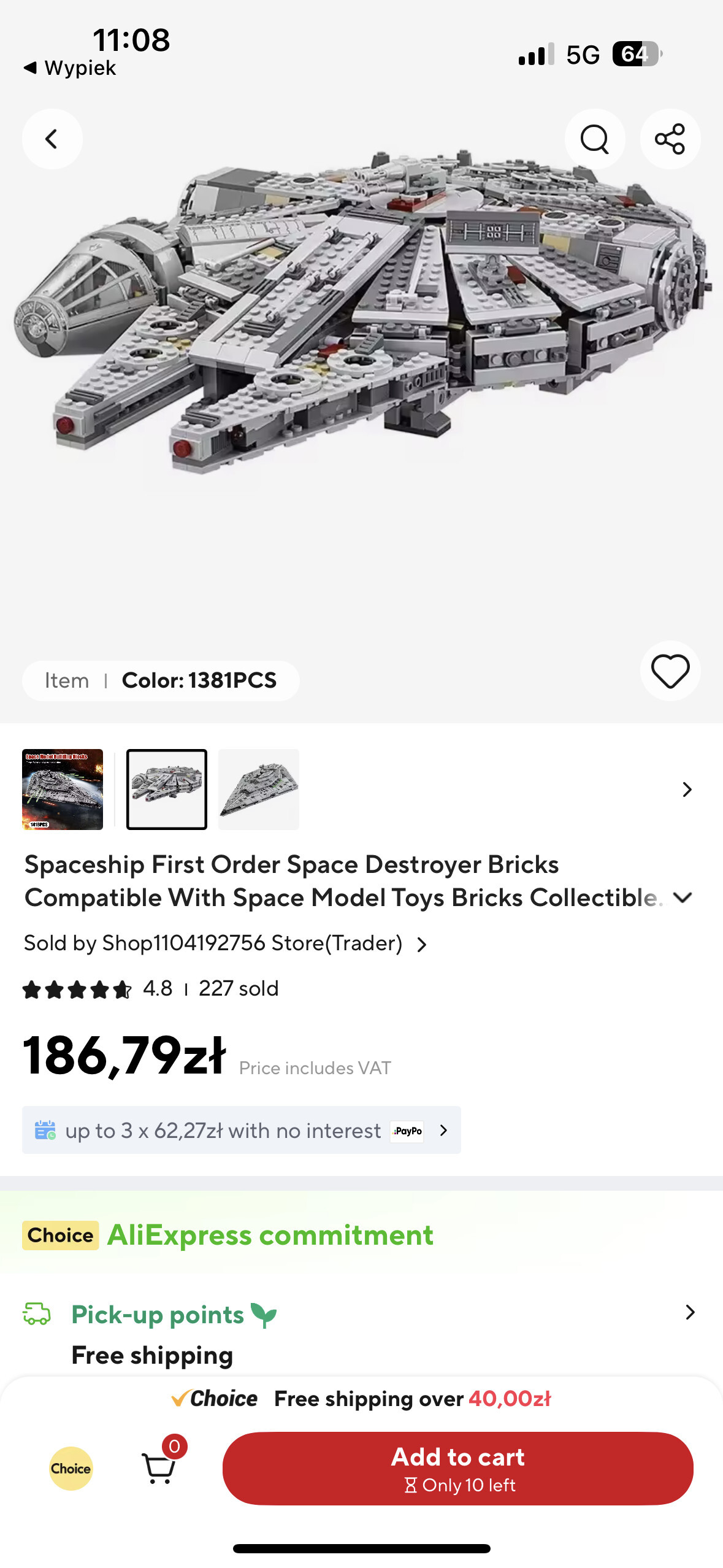Open search with magnifier icon

point(594,139)
